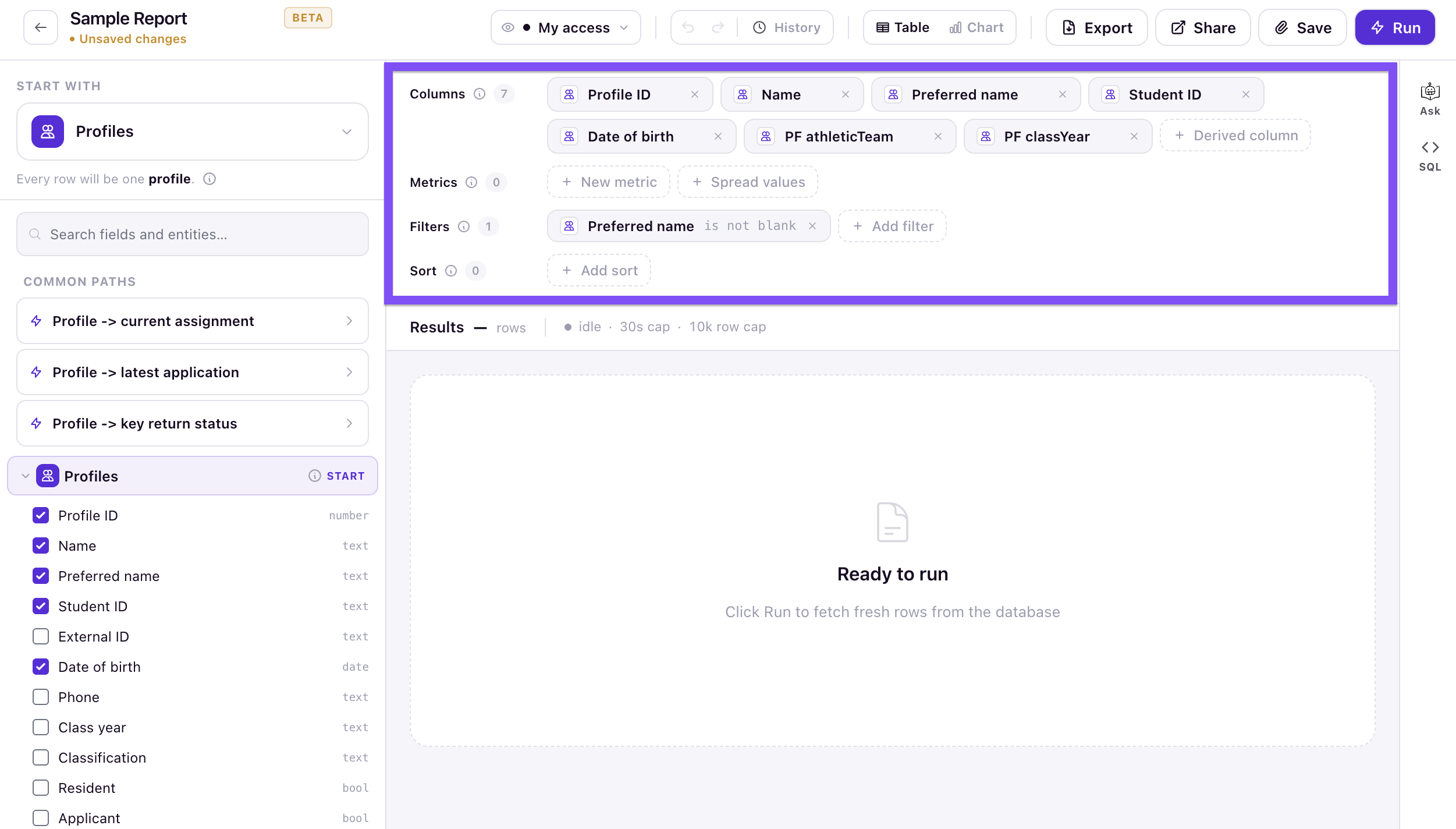Click the info icon next to Columns
The height and width of the screenshot is (829, 1456).
click(480, 94)
